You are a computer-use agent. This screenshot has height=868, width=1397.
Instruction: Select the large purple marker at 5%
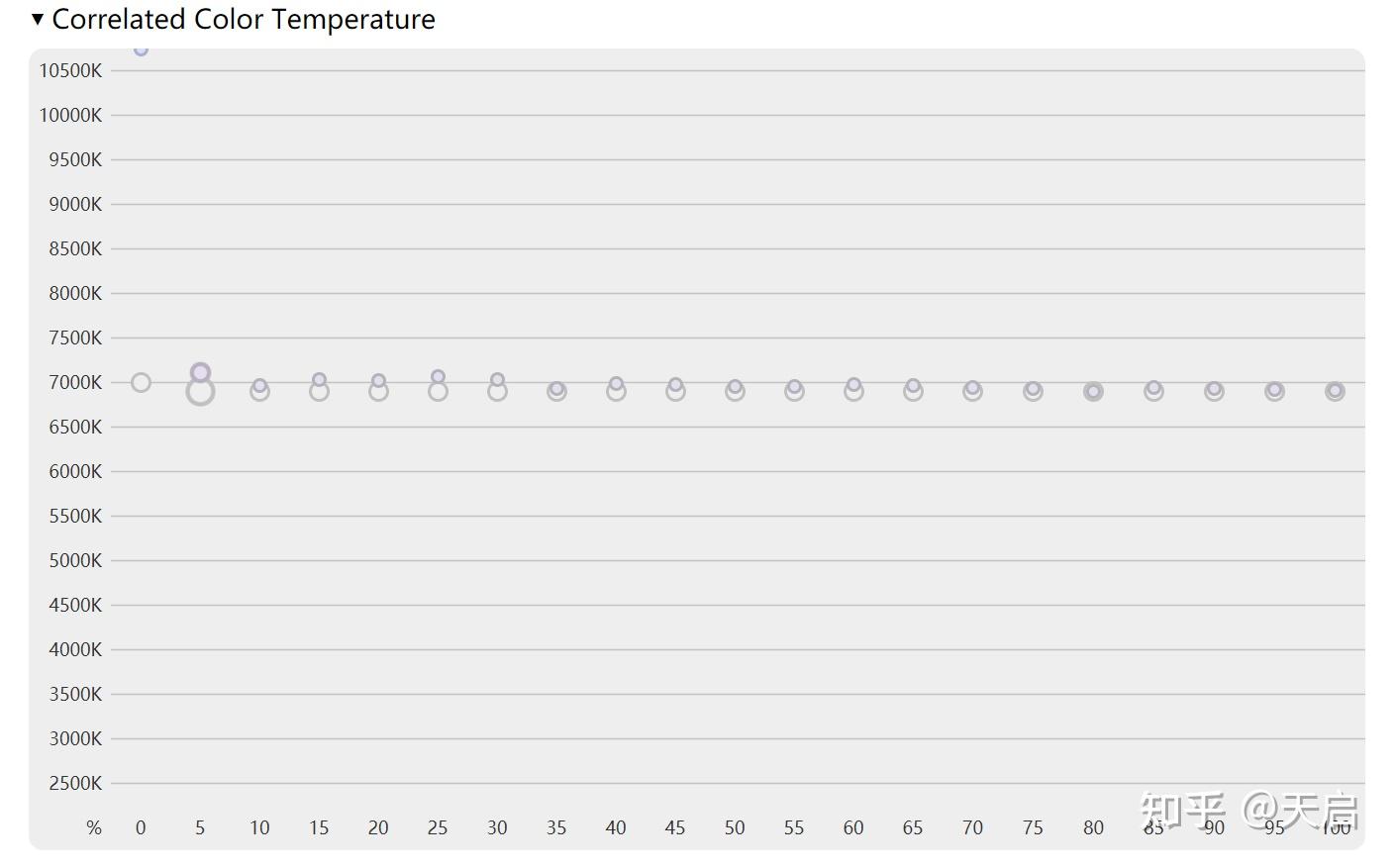click(x=200, y=372)
